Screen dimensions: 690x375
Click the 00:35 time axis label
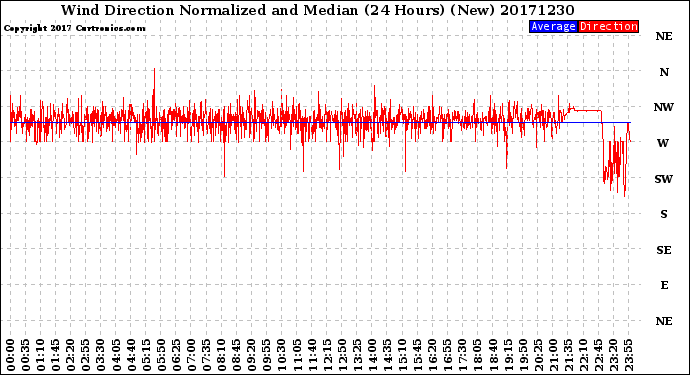26,355
